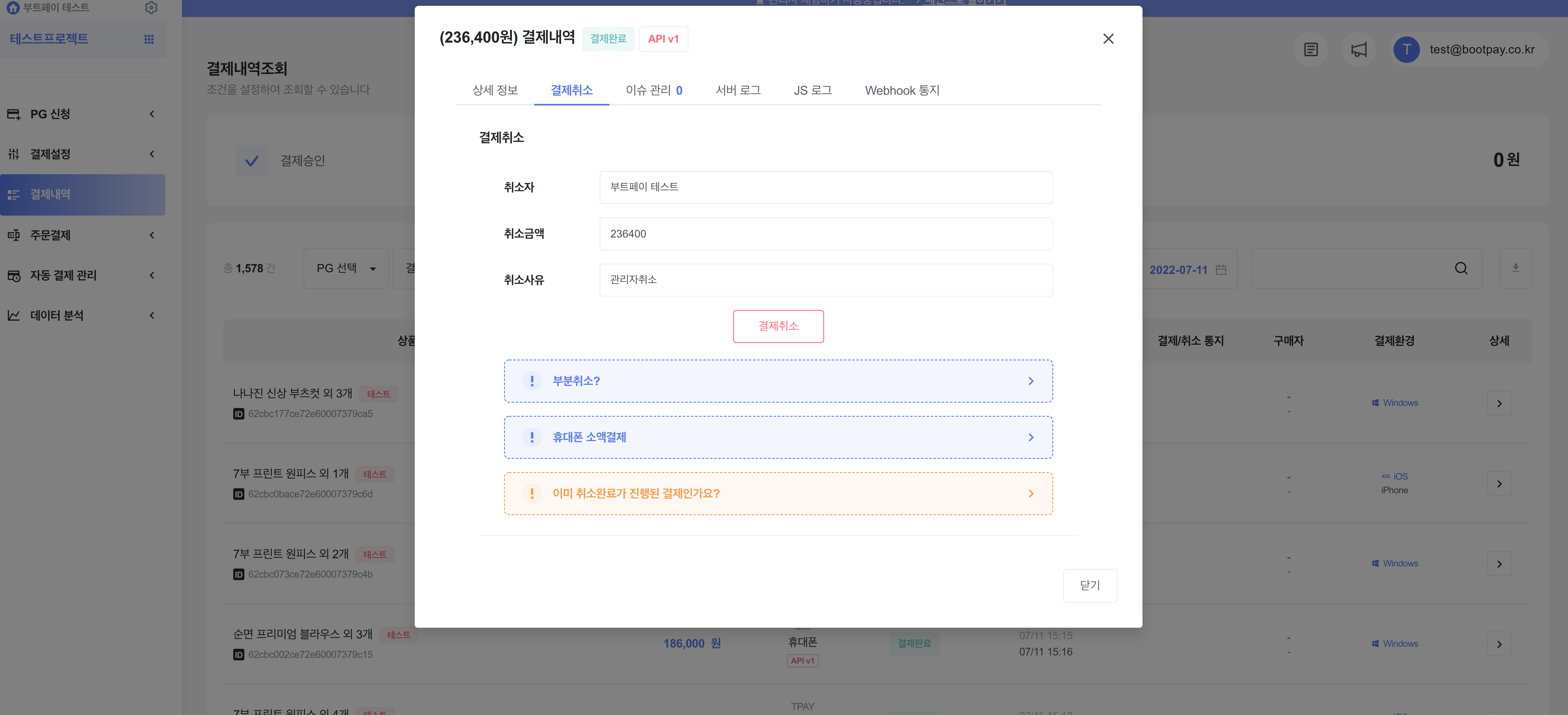Open the PG 선택 dropdown

point(346,268)
